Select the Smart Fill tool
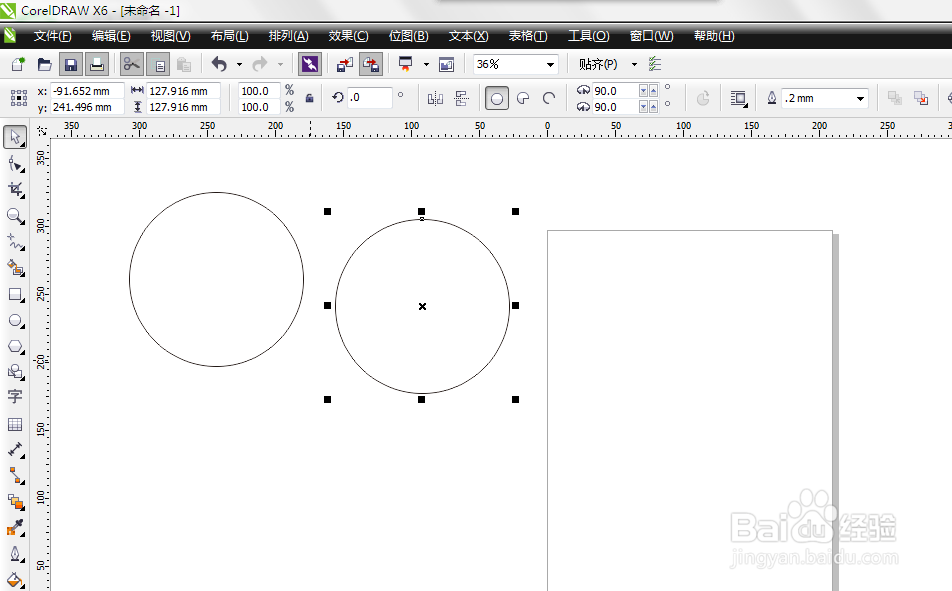 (x=15, y=268)
